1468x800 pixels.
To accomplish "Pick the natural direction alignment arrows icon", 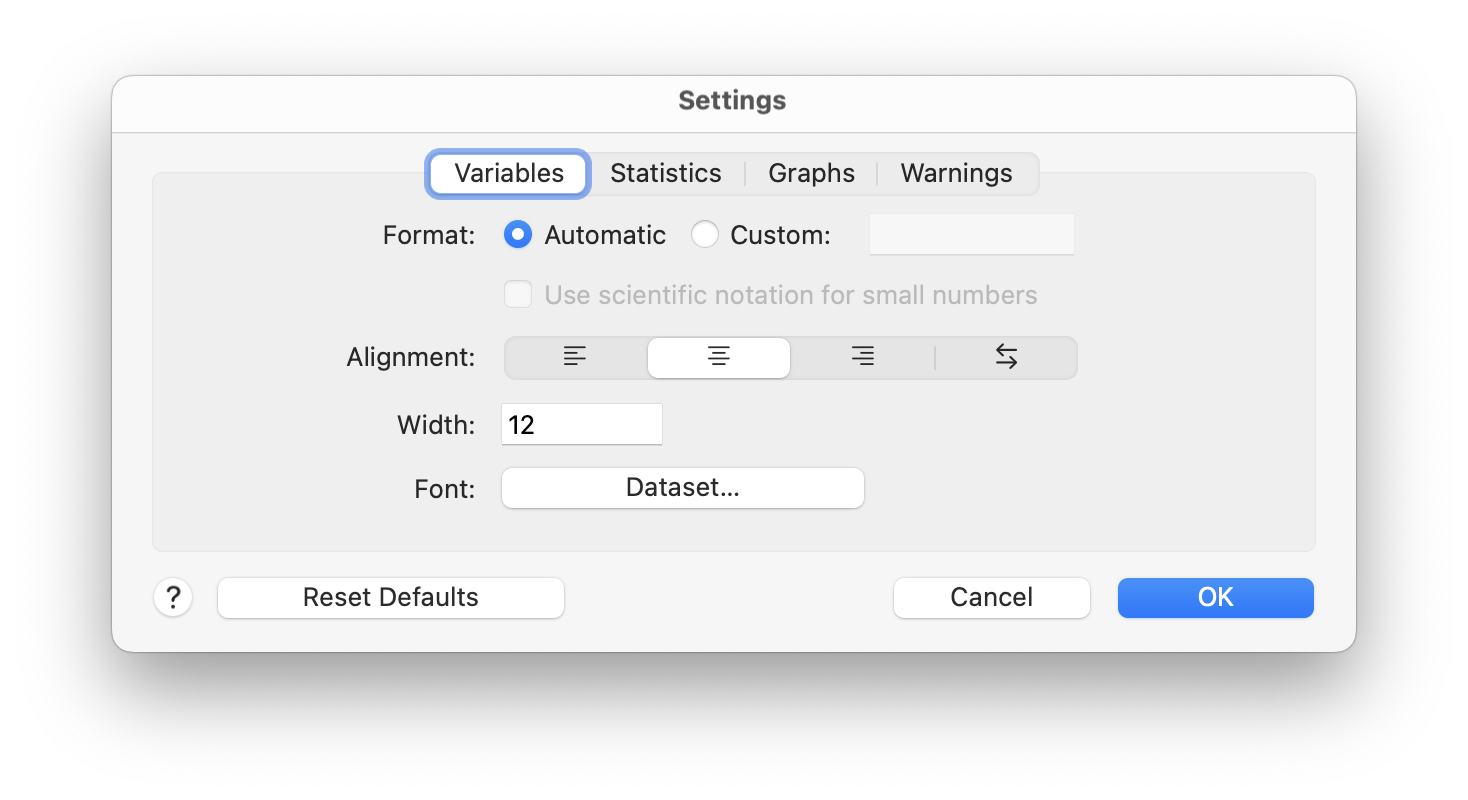I will click(x=1006, y=357).
